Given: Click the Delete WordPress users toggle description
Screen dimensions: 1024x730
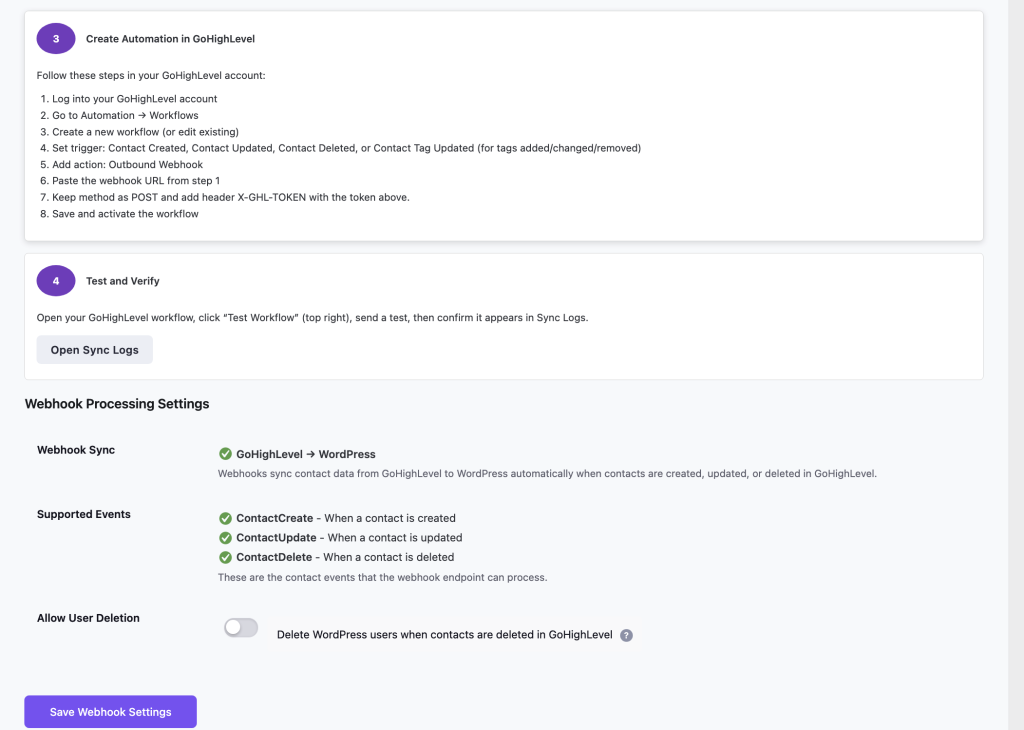Looking at the screenshot, I should tap(445, 635).
